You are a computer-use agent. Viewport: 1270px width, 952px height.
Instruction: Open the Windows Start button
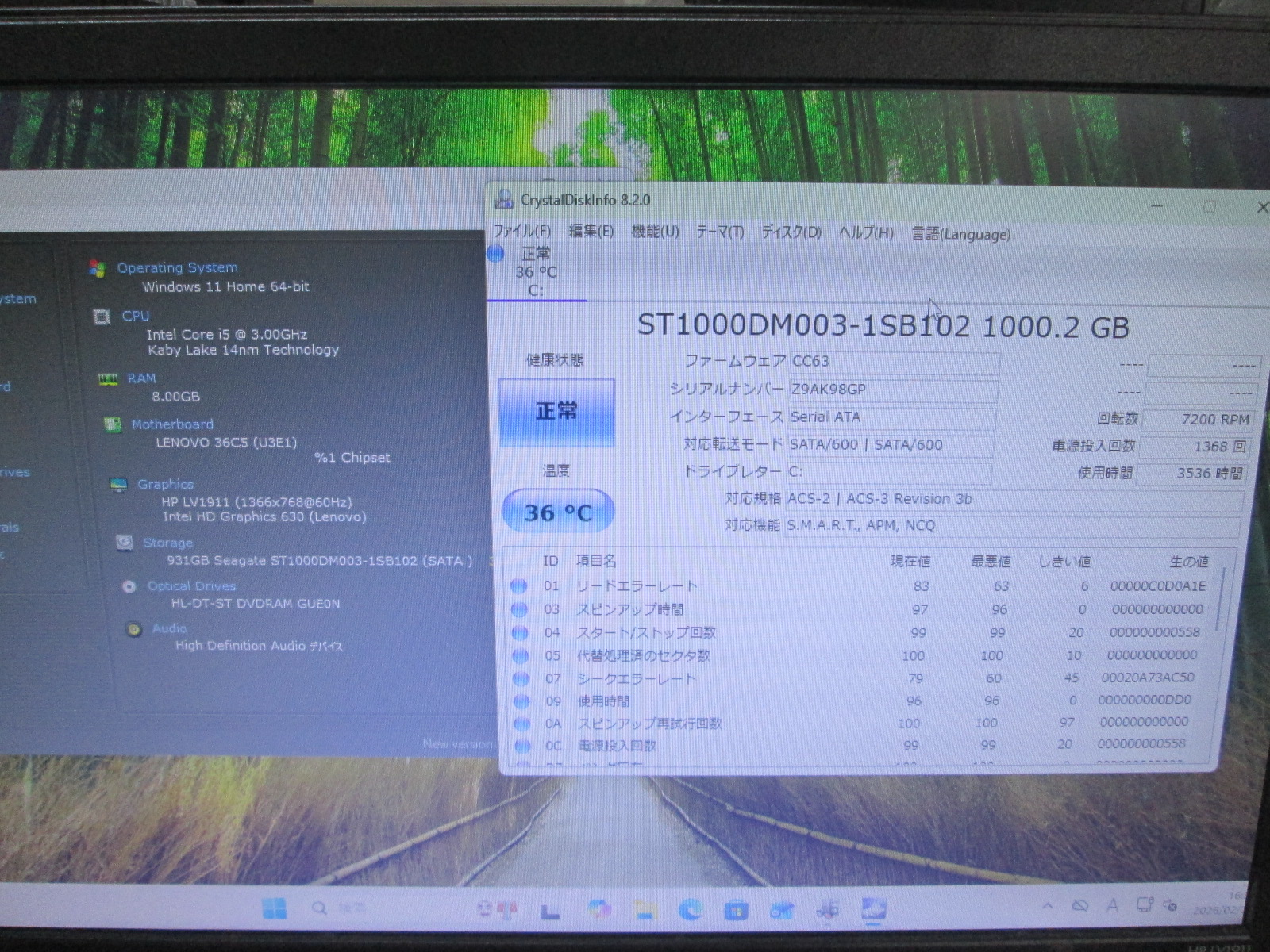tap(275, 908)
